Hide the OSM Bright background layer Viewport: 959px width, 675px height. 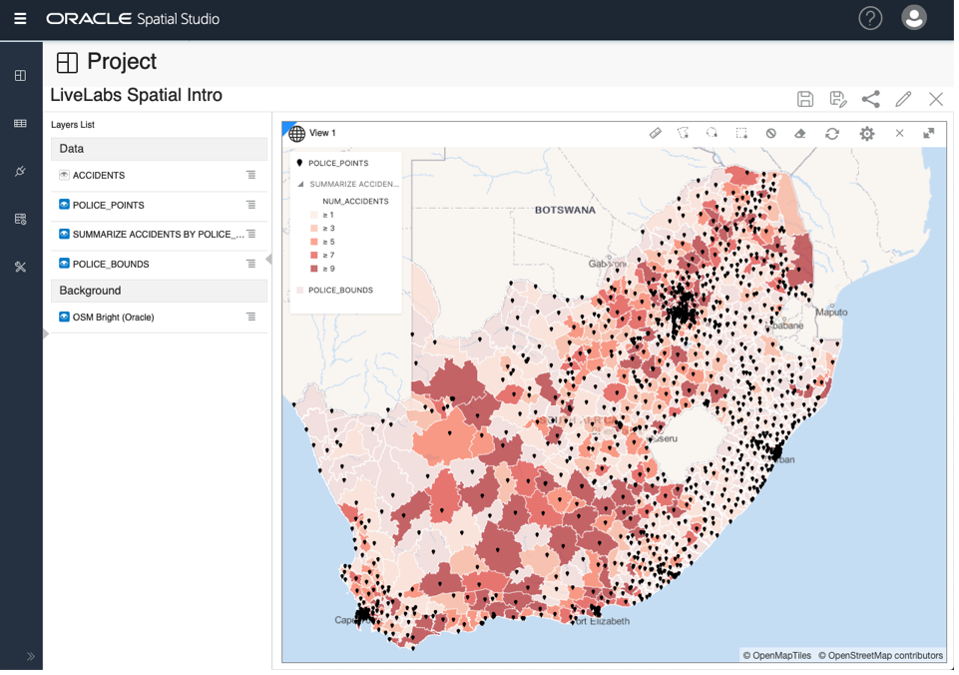coord(64,317)
